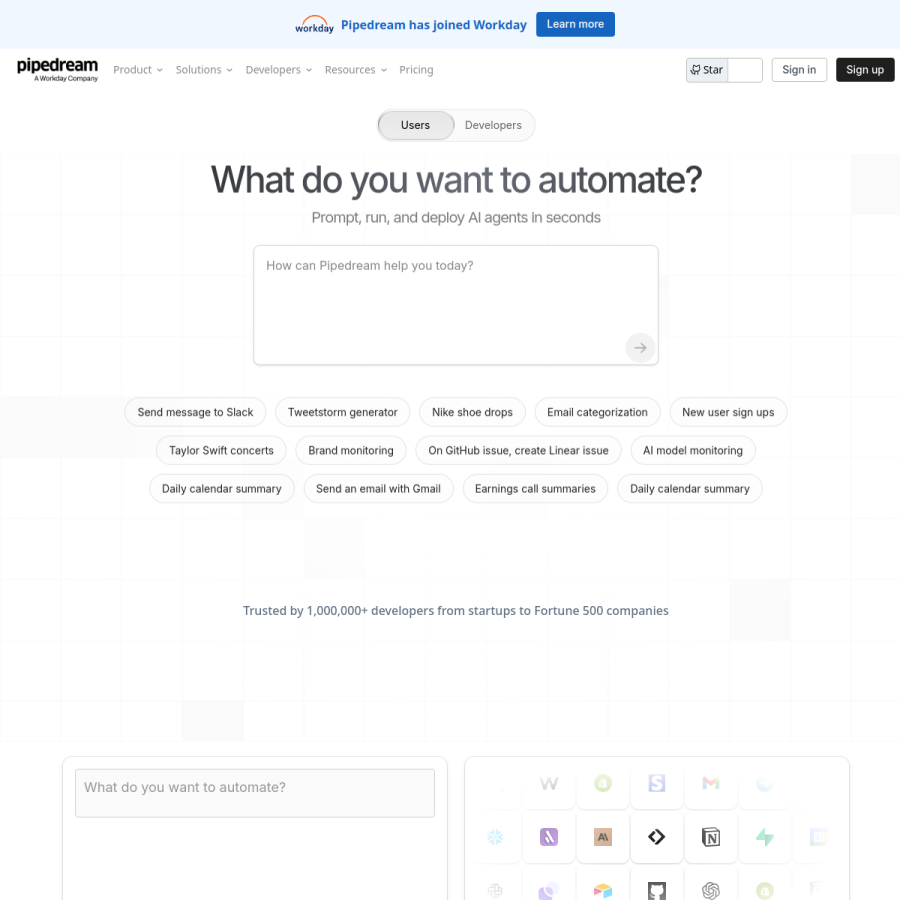This screenshot has height=900, width=900.
Task: Select the Airtable icon
Action: pos(603,890)
